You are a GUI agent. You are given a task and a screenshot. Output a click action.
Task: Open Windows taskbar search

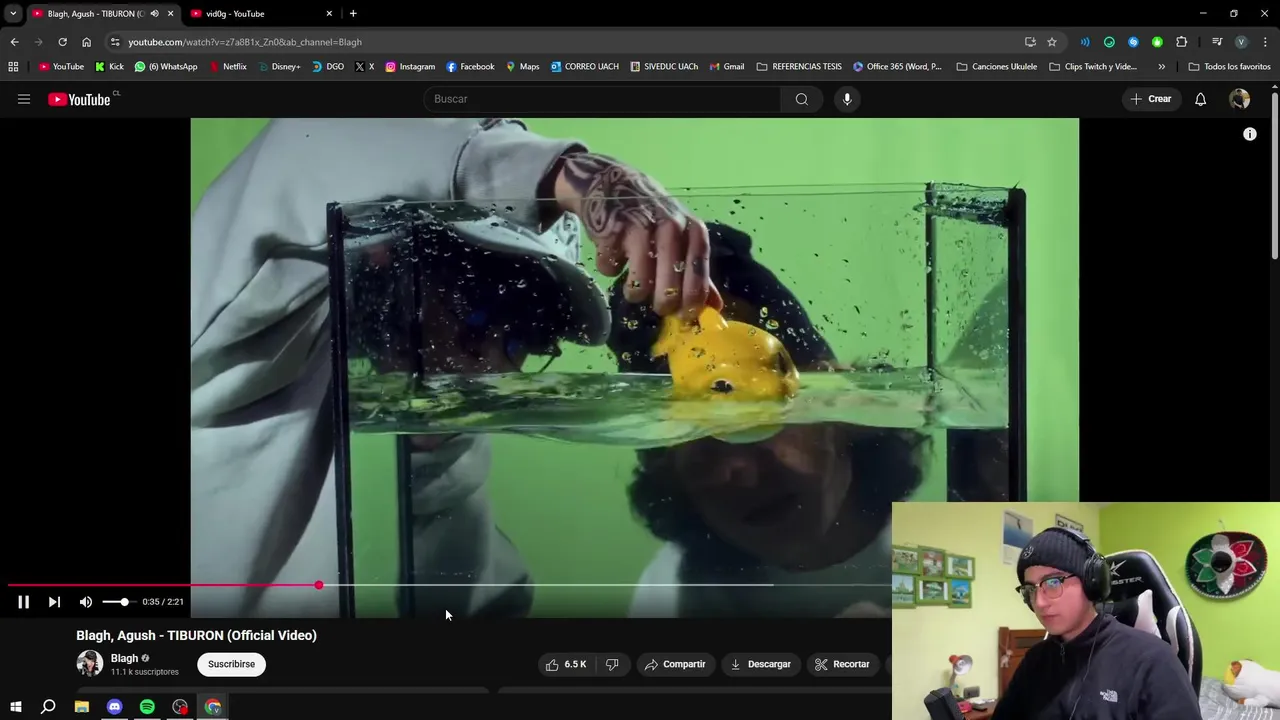click(x=48, y=707)
